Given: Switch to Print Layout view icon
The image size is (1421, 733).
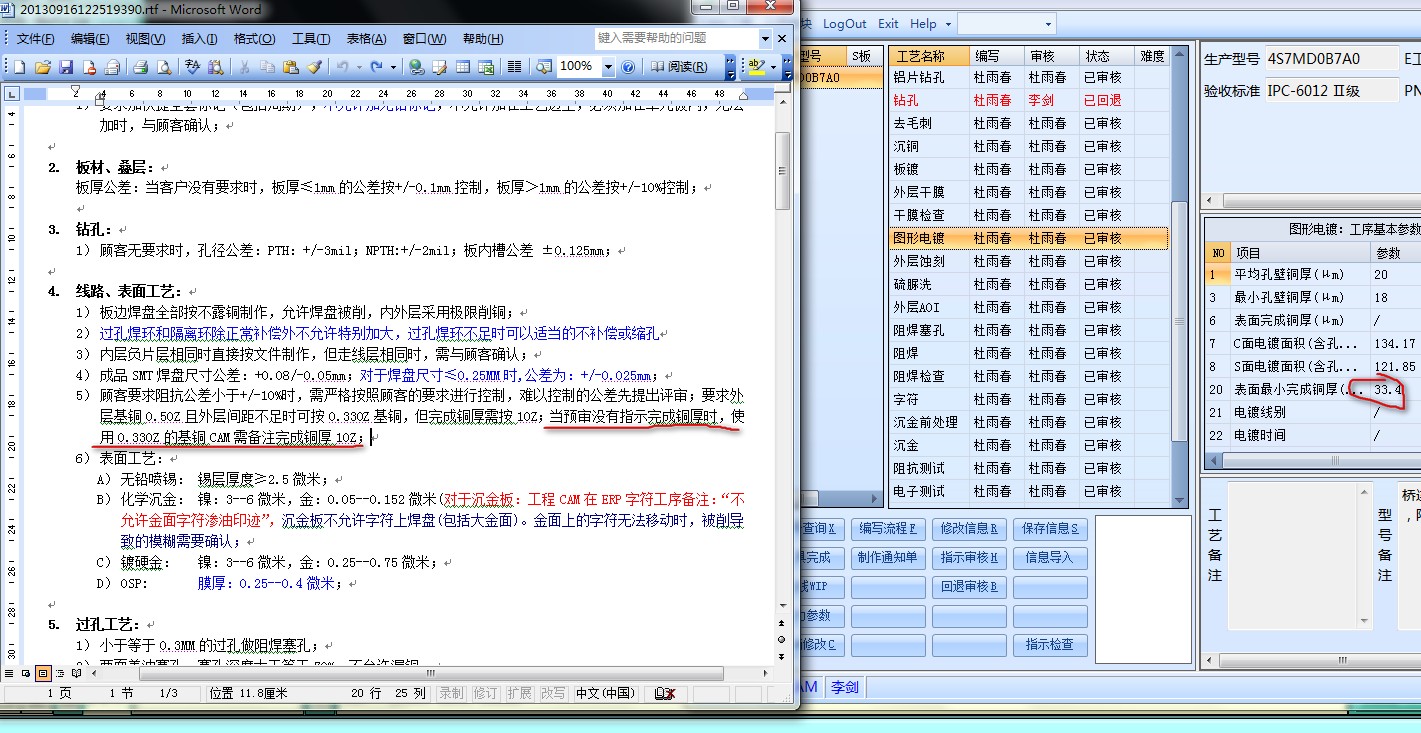Looking at the screenshot, I should coord(43,673).
